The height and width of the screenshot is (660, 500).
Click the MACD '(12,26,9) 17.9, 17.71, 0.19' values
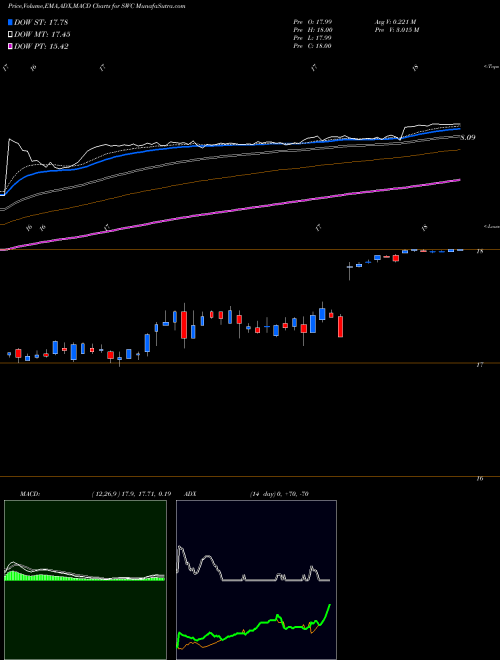(131, 494)
